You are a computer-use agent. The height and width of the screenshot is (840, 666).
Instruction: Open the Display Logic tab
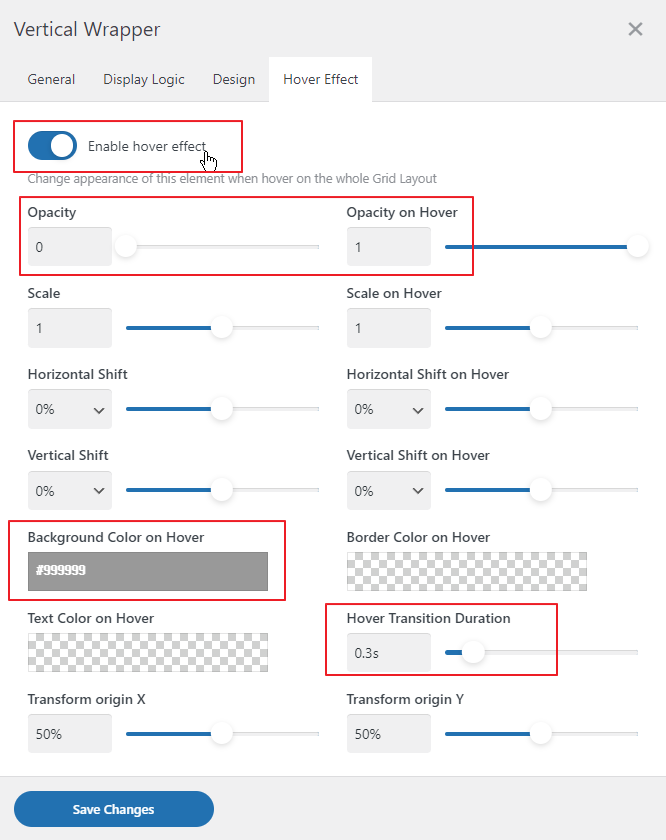[x=144, y=79]
